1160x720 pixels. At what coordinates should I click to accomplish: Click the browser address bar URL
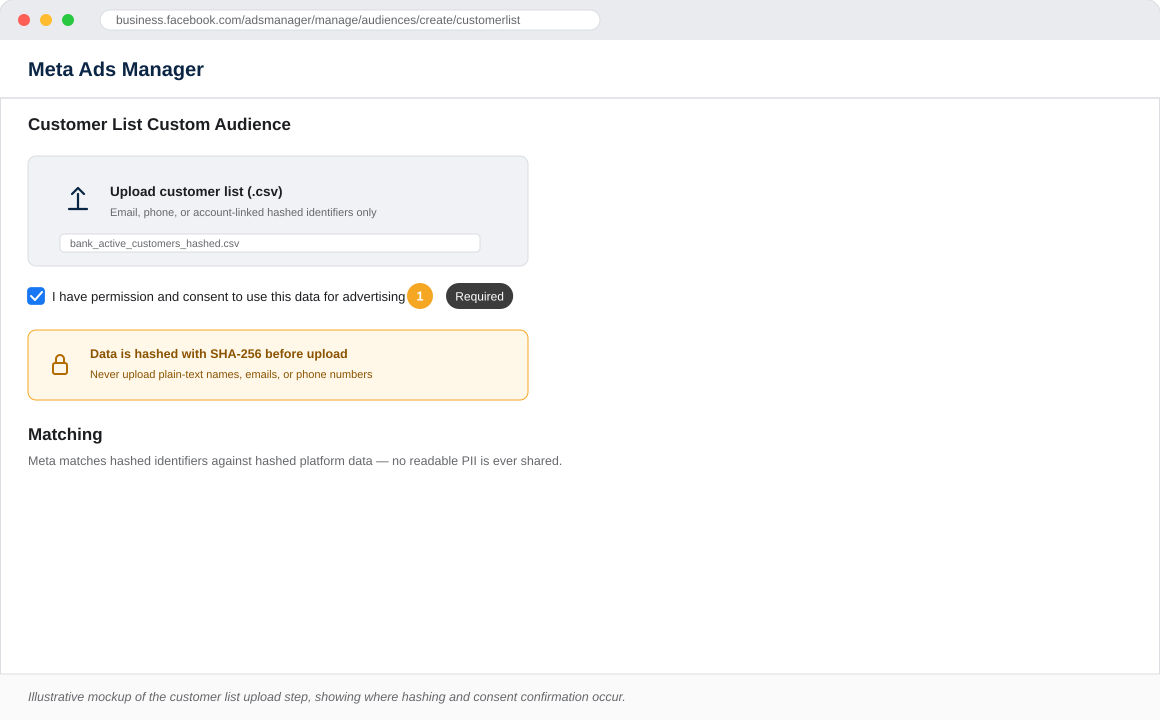pyautogui.click(x=350, y=20)
